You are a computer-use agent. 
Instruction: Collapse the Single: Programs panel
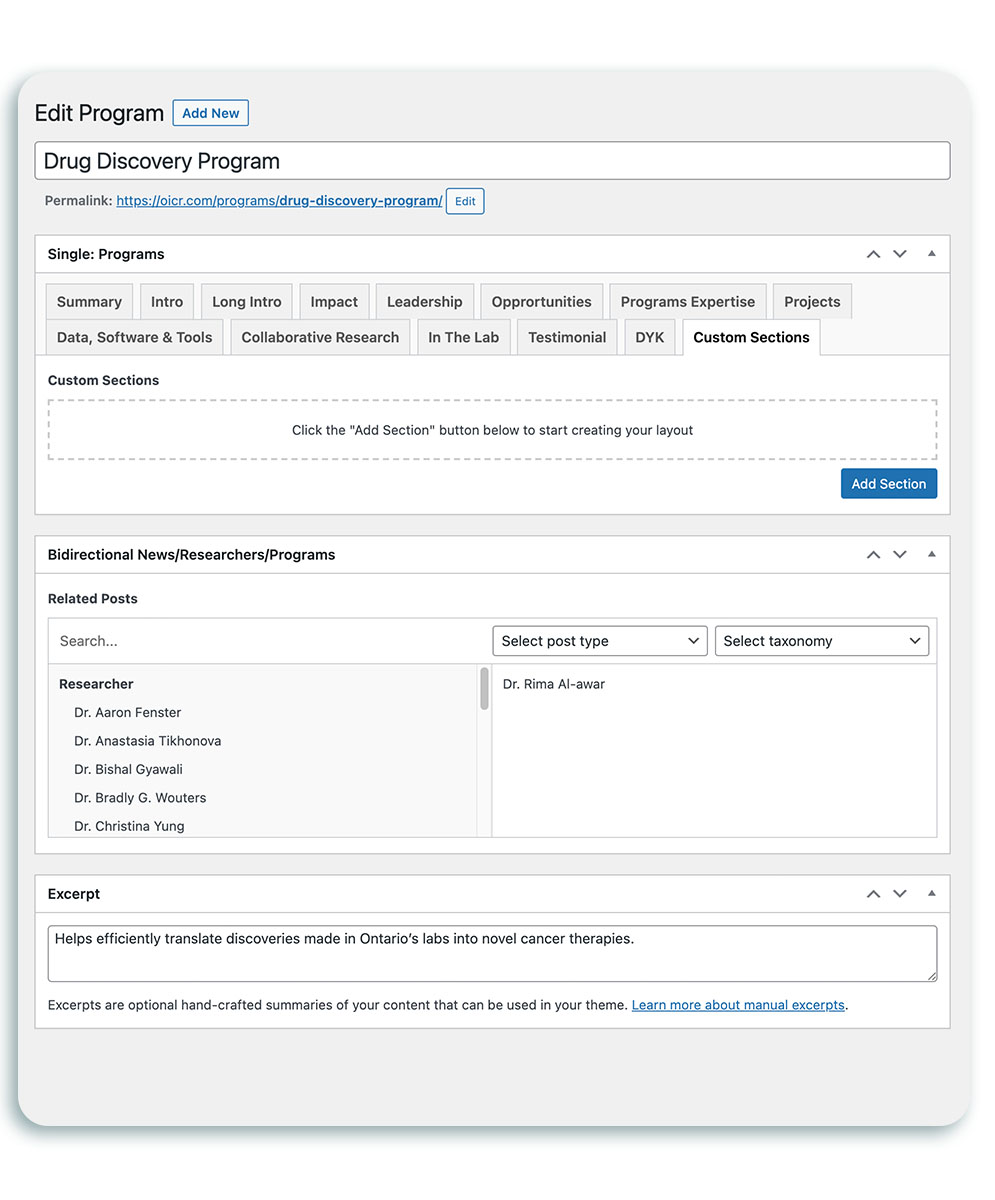click(x=931, y=254)
